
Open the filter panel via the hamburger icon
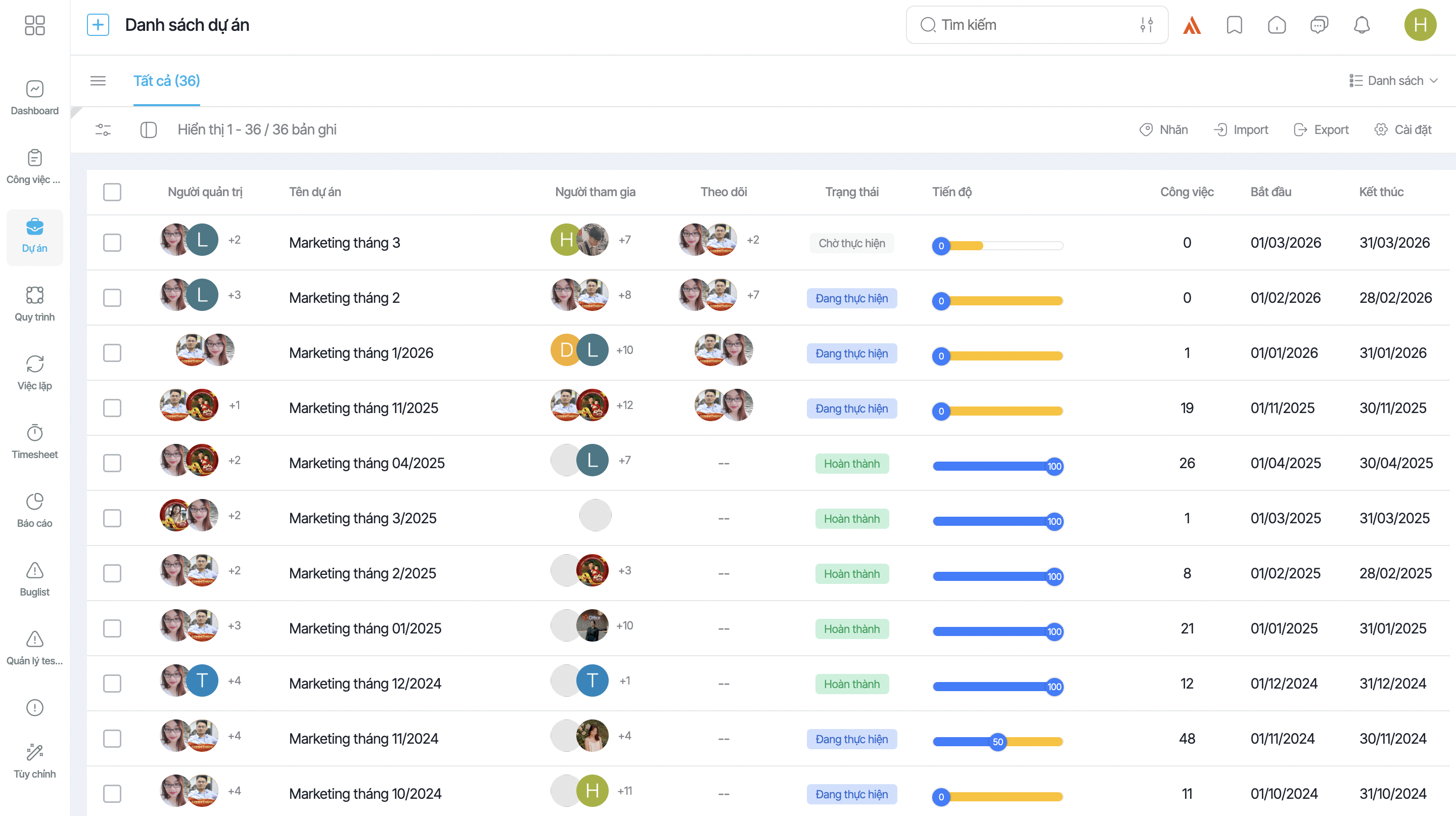pos(97,81)
